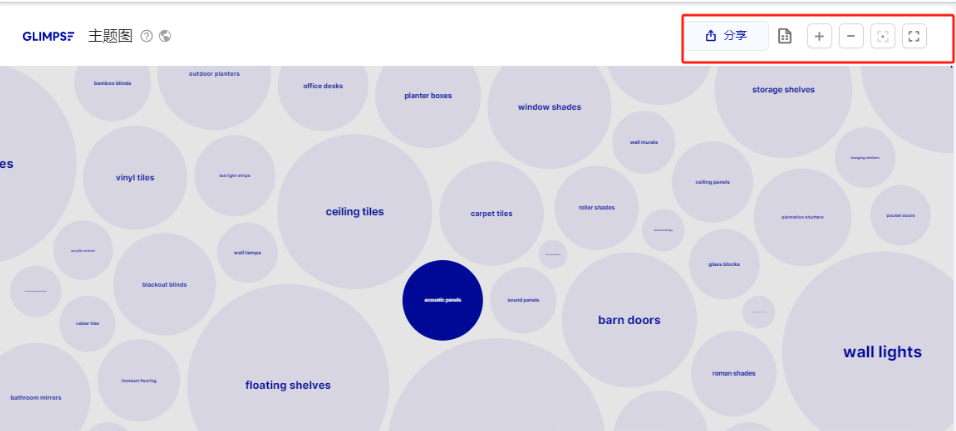
Task: Select the pocket doors bubble
Action: 901,215
